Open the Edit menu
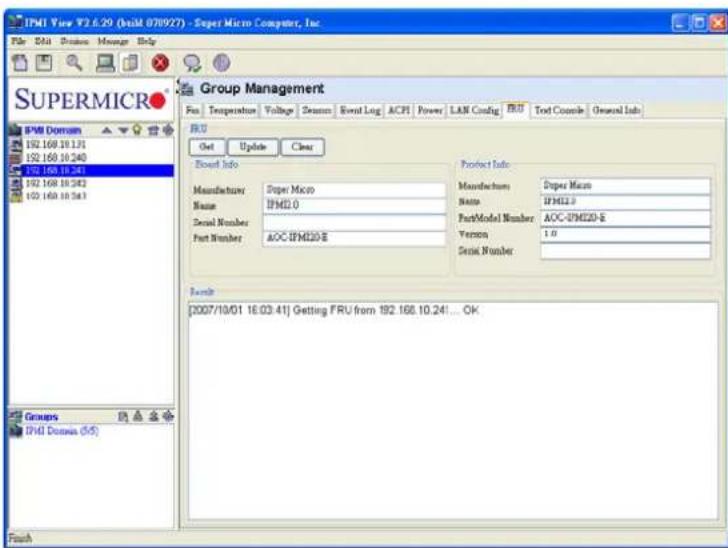This screenshot has width=728, height=548. tap(43, 41)
